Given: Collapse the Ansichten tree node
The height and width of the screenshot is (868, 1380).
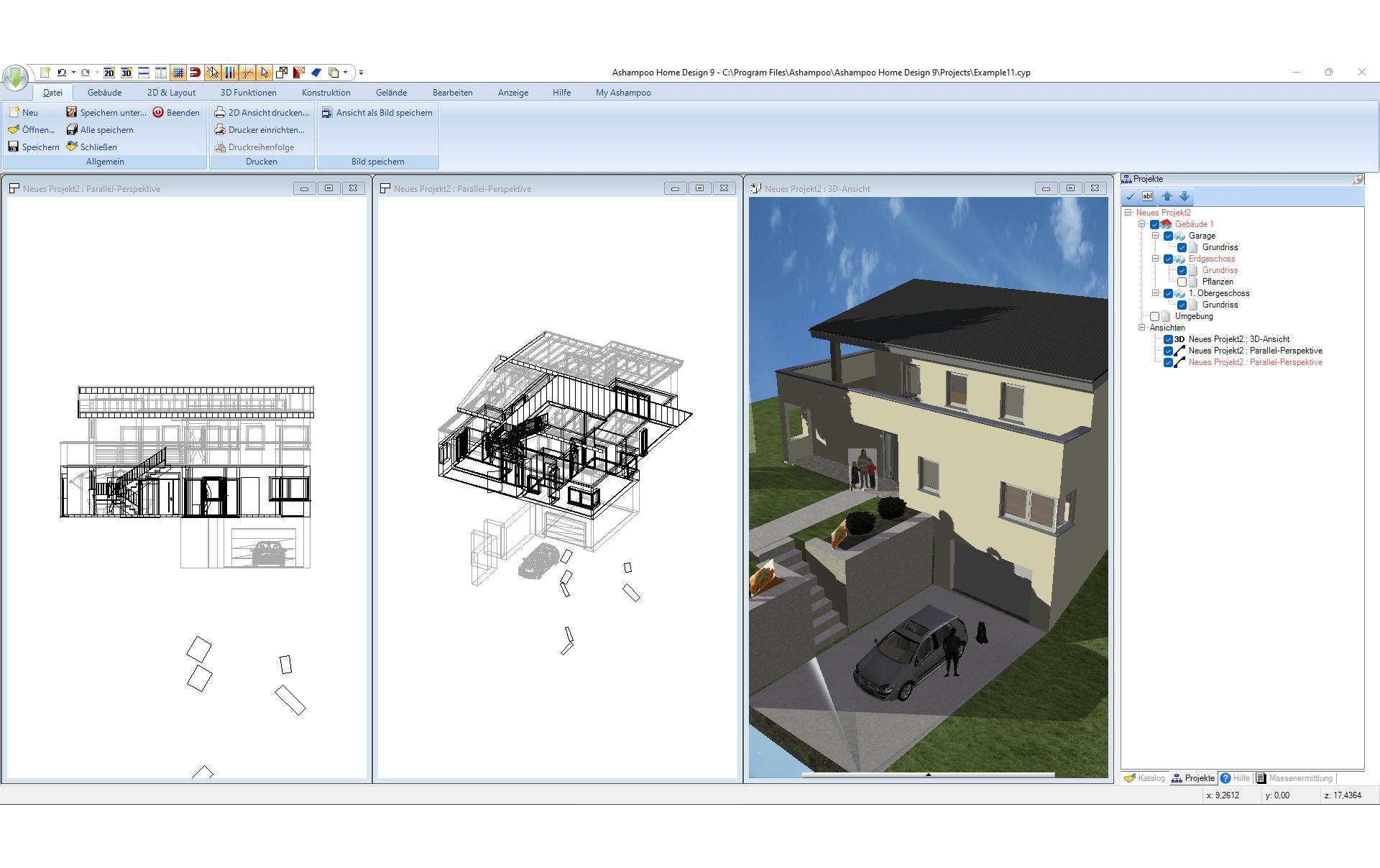Looking at the screenshot, I should (x=1142, y=328).
